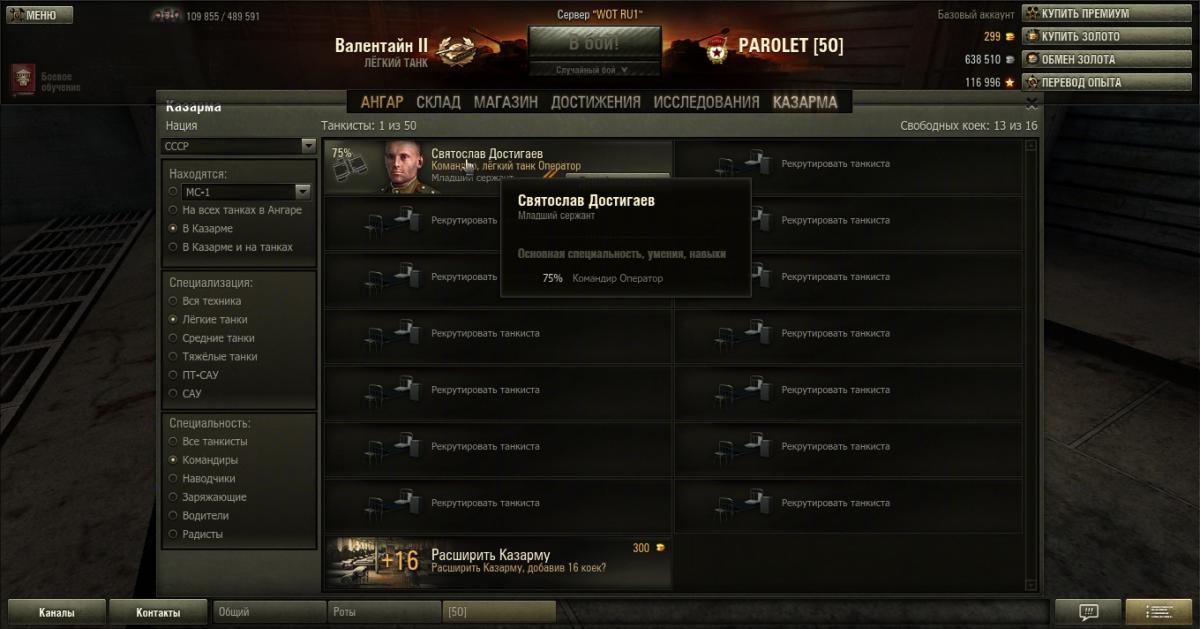This screenshot has width=1200, height=629.
Task: Switch to the МАГАЗИН tab
Action: 505,102
